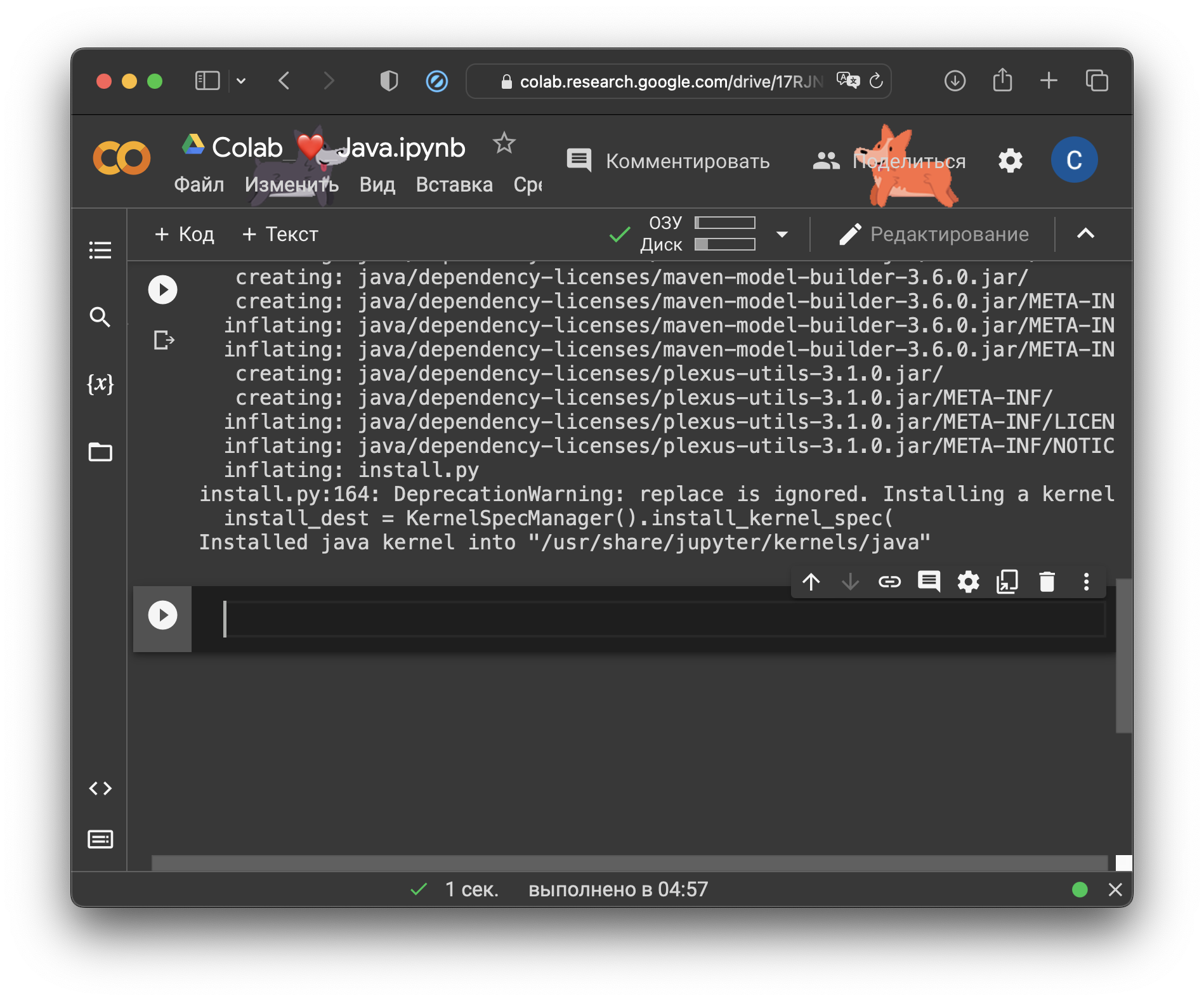Open a new Safari tab

[1049, 81]
